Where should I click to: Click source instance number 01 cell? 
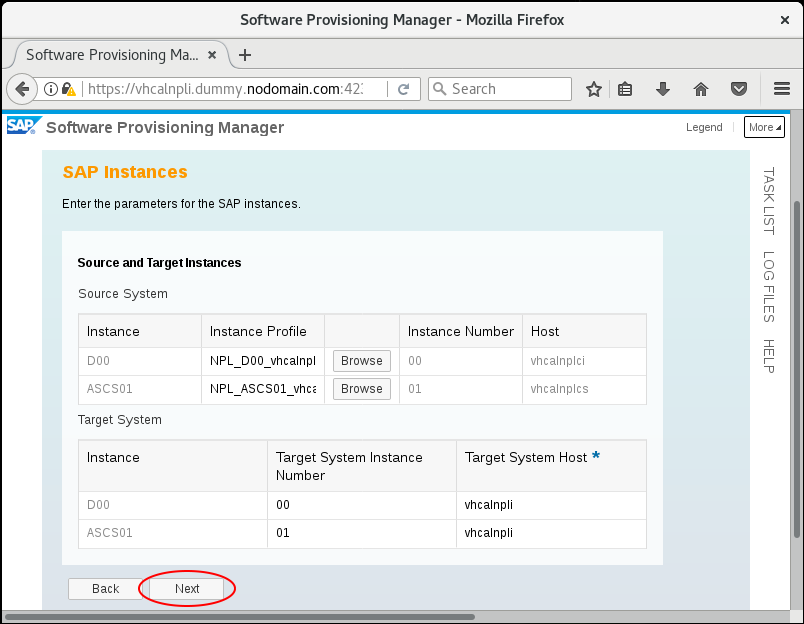[x=460, y=389]
